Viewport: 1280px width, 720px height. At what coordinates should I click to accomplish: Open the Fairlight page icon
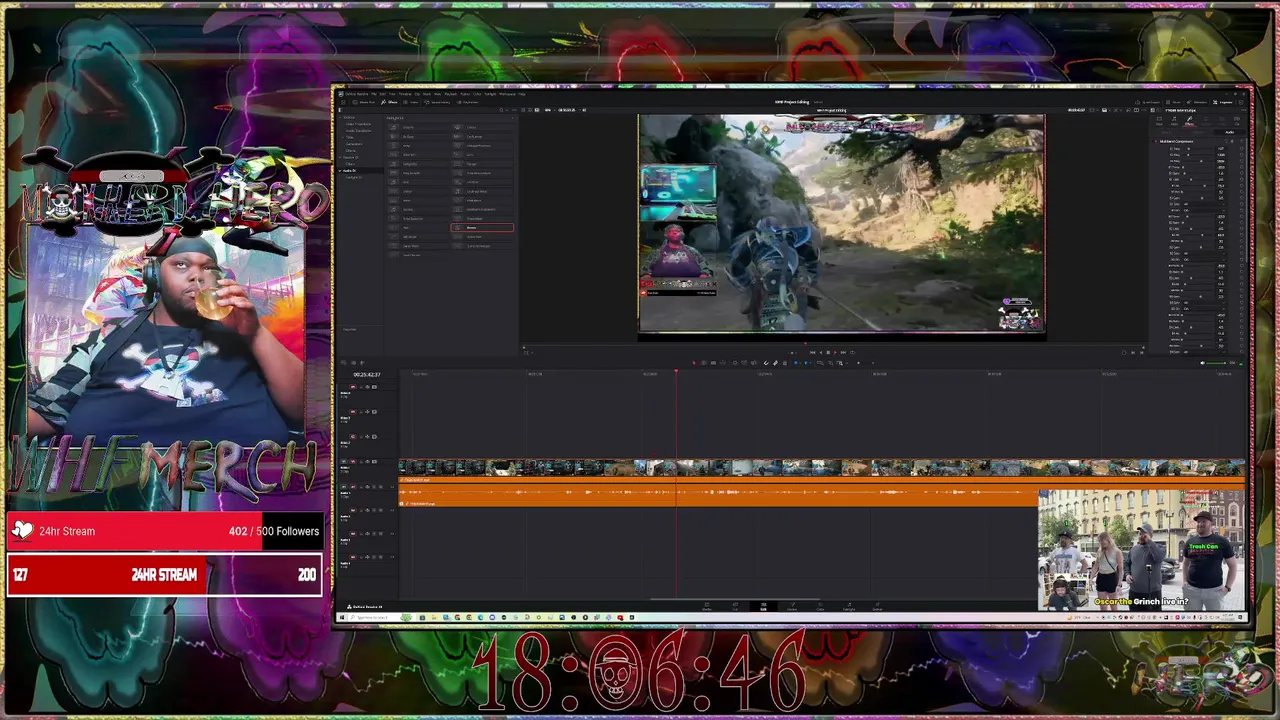point(849,606)
